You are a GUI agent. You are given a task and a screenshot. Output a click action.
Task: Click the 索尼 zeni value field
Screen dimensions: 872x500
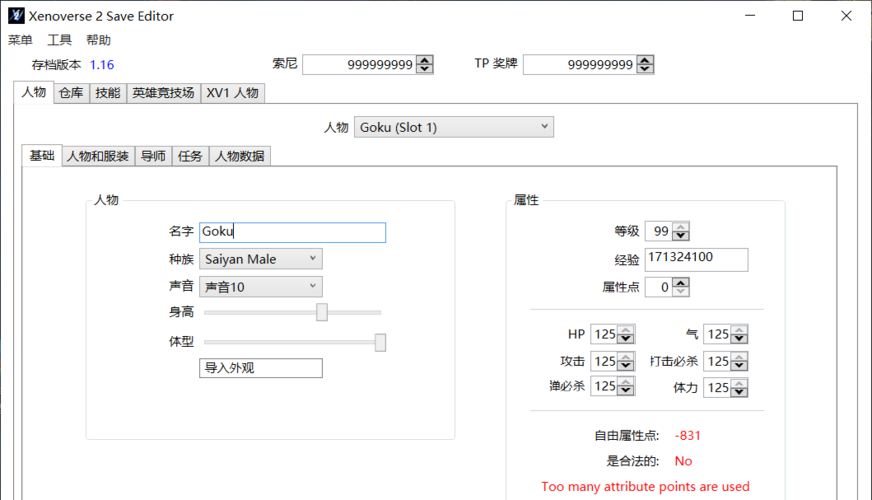point(359,65)
